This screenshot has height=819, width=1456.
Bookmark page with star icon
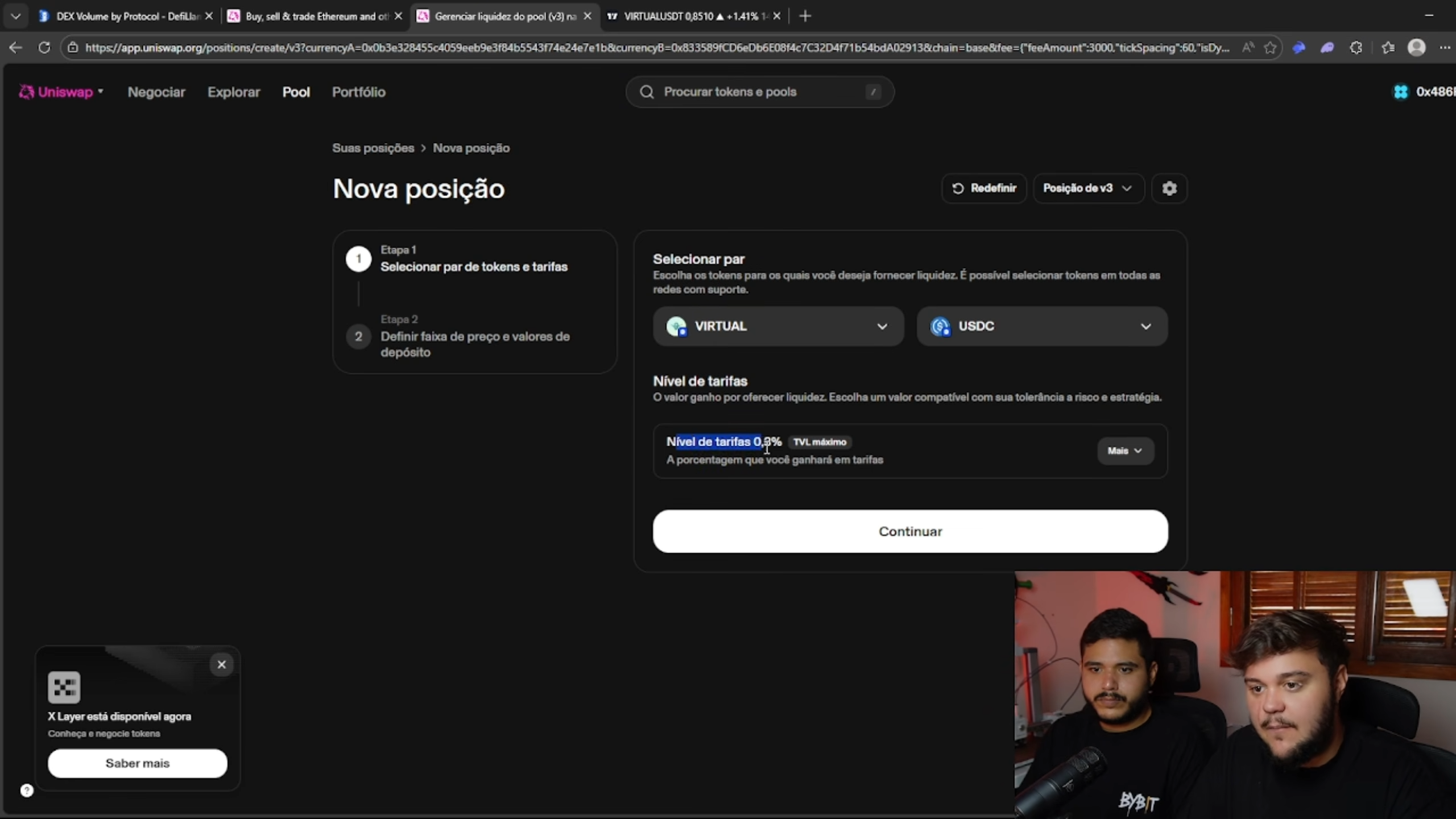pyautogui.click(x=1270, y=47)
